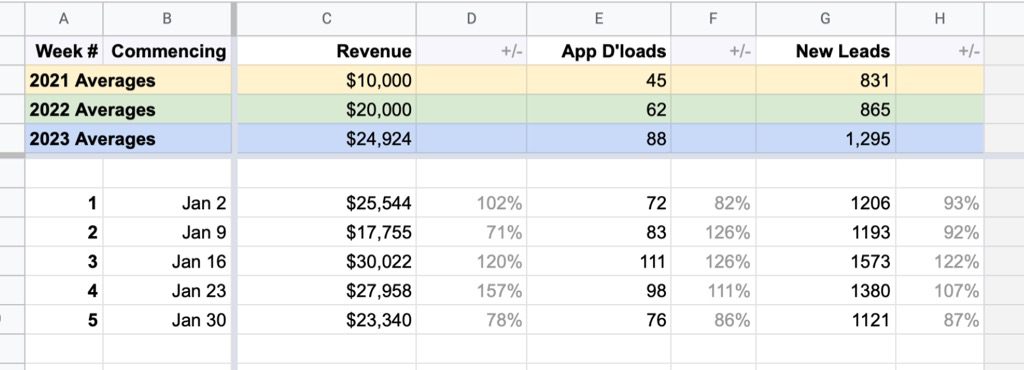Select column E header
1024x370 pixels.
pyautogui.click(x=599, y=19)
